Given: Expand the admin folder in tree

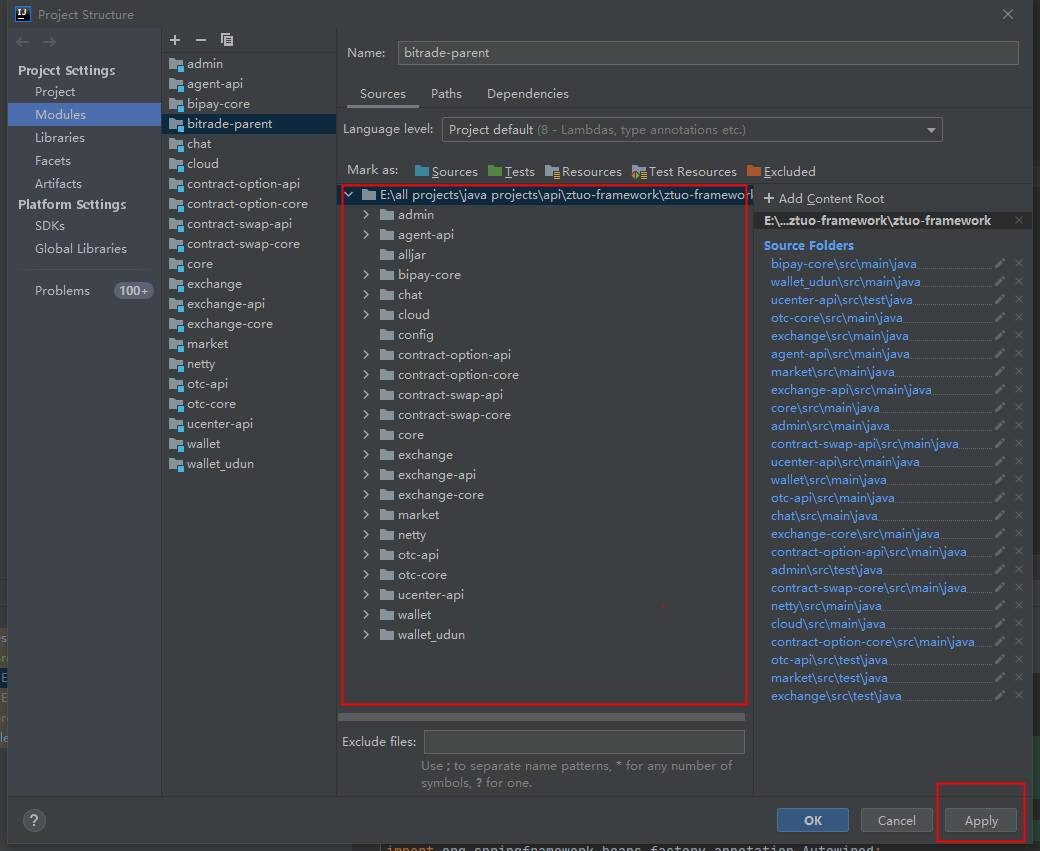Looking at the screenshot, I should (x=366, y=214).
